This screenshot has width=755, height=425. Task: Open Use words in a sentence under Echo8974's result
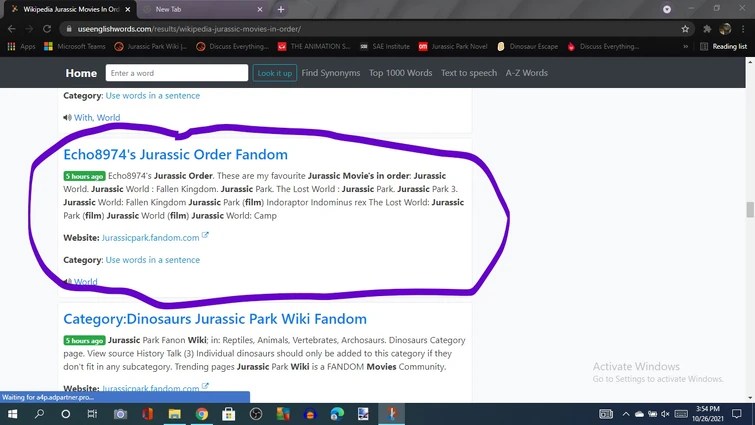tap(153, 260)
